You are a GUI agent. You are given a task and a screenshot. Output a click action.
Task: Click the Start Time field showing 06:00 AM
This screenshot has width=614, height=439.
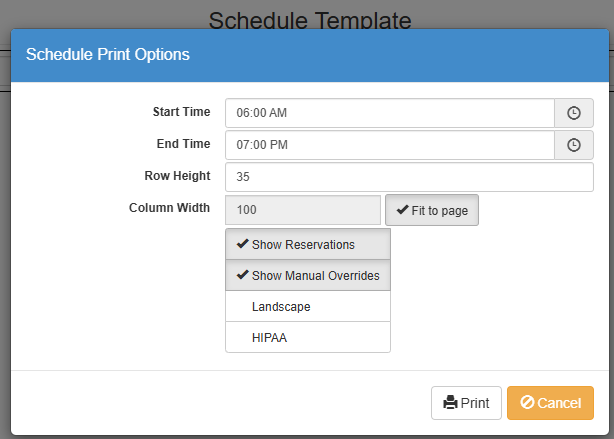(x=390, y=113)
